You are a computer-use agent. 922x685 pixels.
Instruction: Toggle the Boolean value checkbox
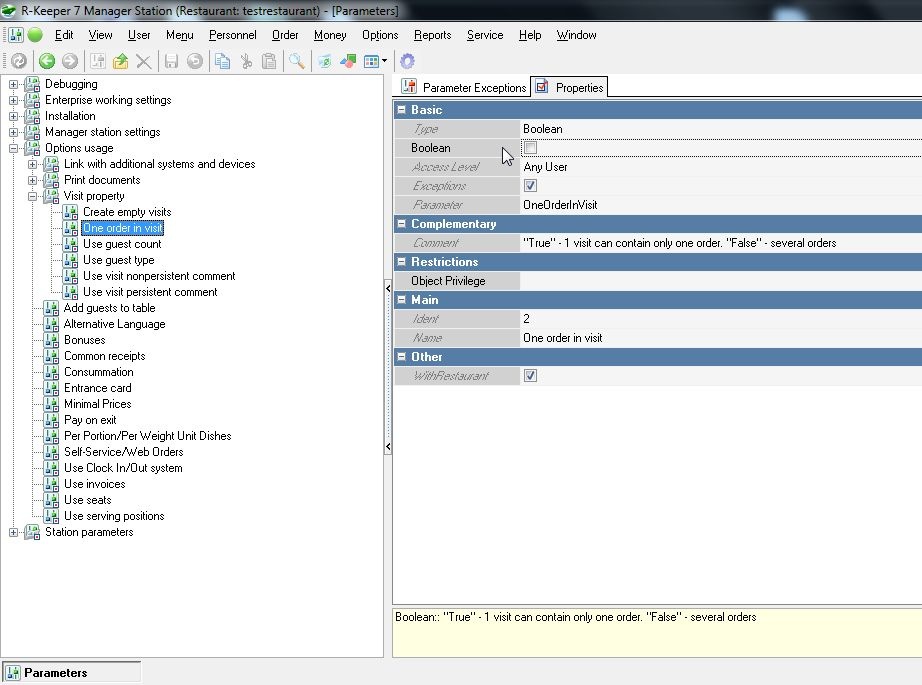tap(530, 148)
